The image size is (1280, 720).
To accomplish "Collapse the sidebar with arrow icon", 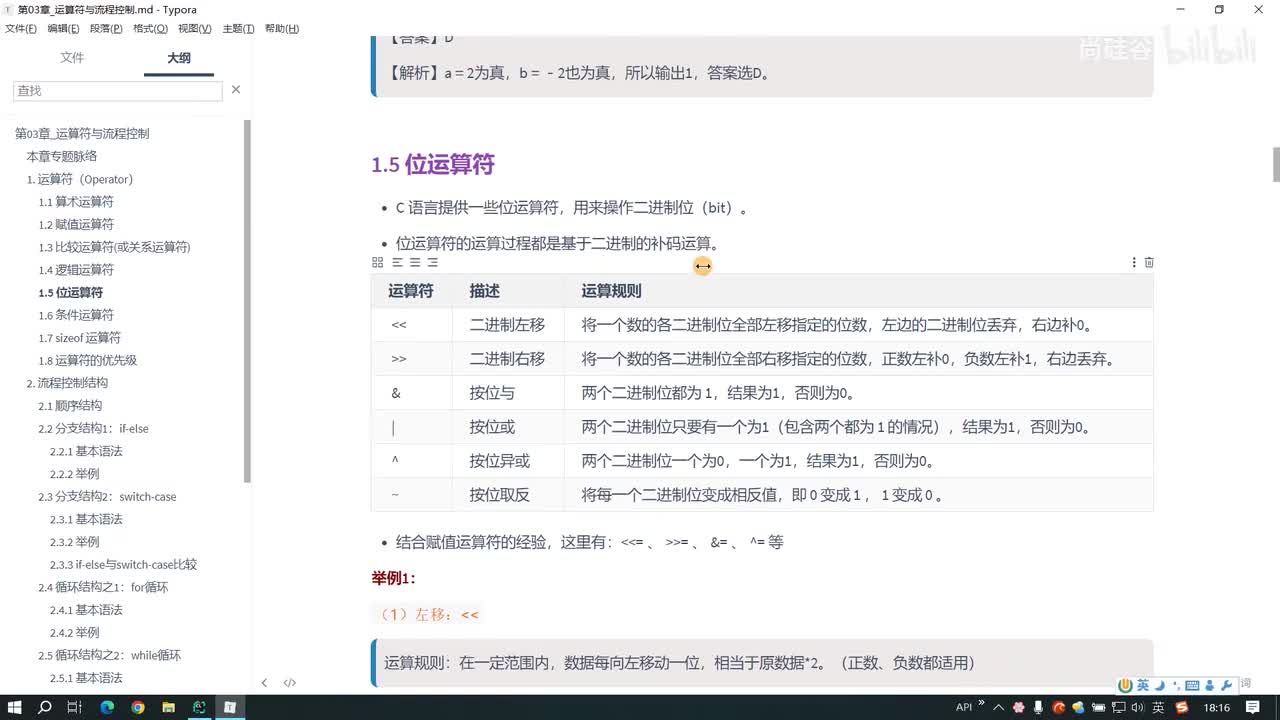I will [x=264, y=683].
